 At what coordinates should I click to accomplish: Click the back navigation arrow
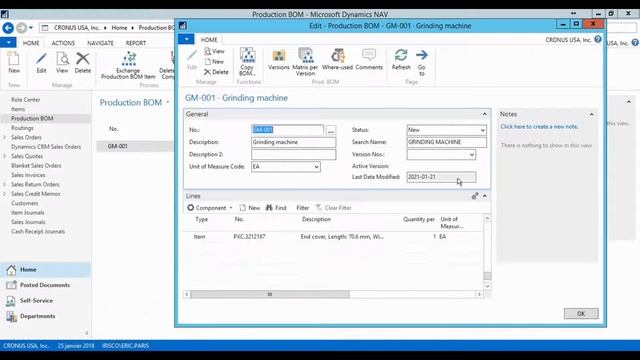[x=8, y=28]
